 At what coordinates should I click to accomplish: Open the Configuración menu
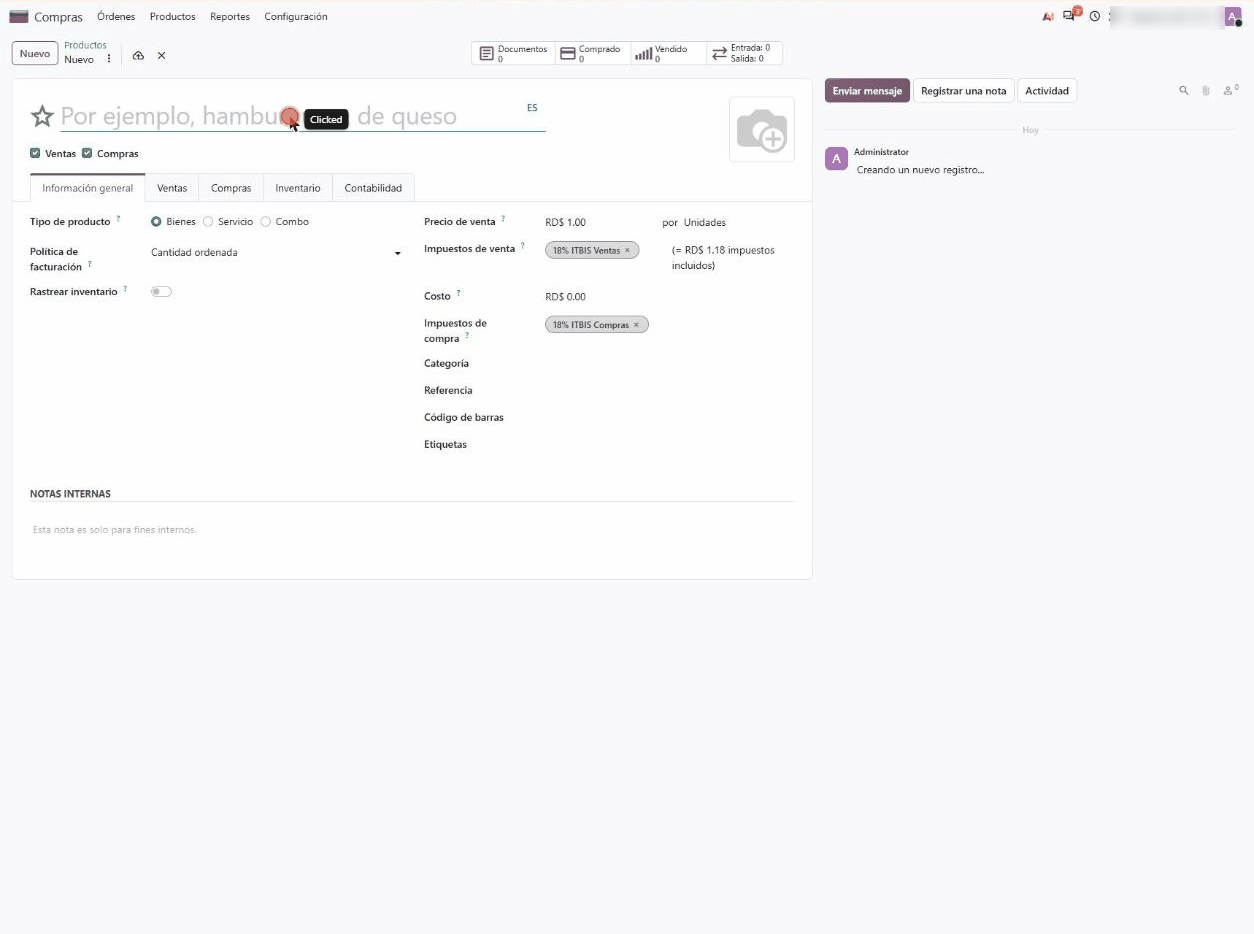(296, 17)
